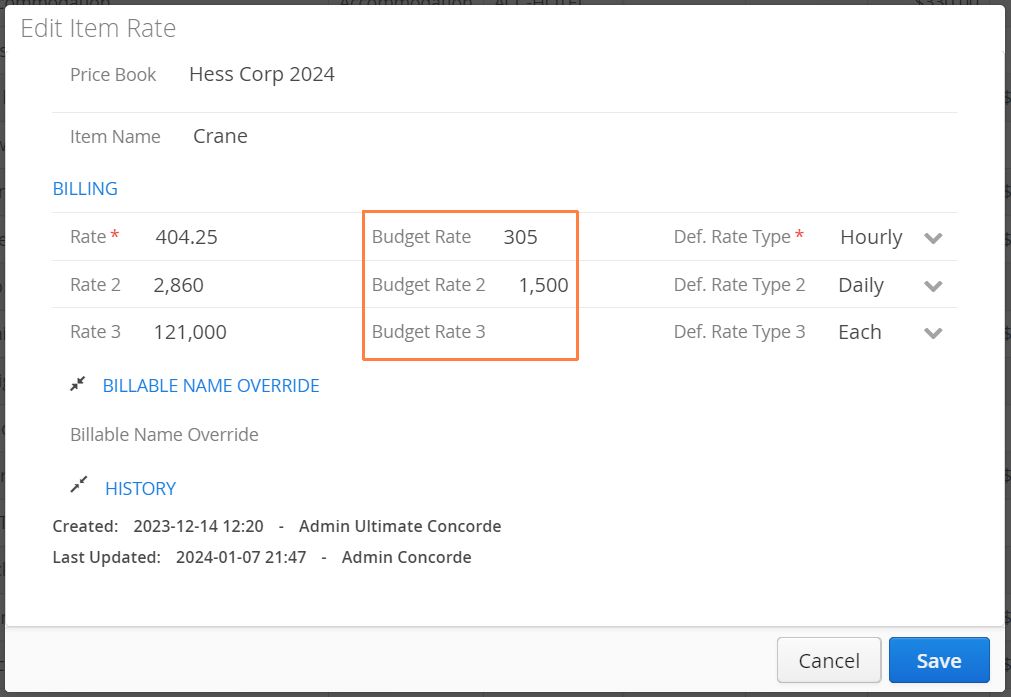Edit the Rate 2 field value 2,860

click(179, 285)
